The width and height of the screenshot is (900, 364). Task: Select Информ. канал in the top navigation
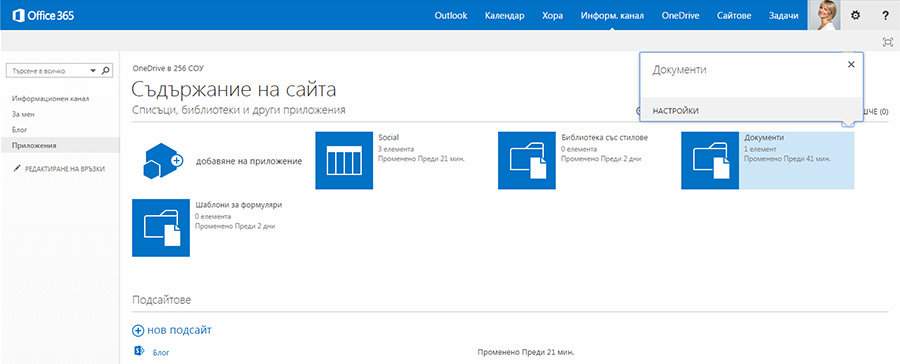612,16
